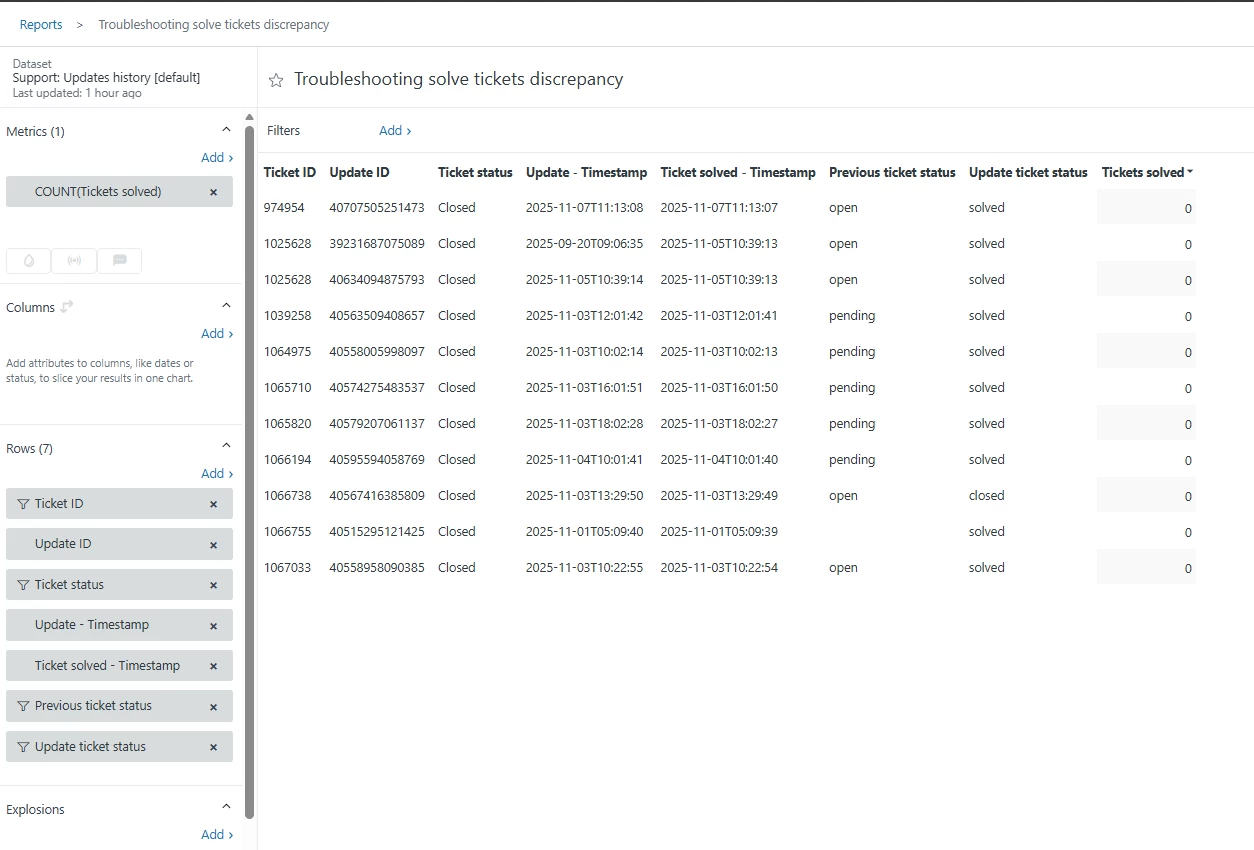The height and width of the screenshot is (850, 1254).
Task: Click the sidebar vertical scrollbar
Action: [x=250, y=470]
